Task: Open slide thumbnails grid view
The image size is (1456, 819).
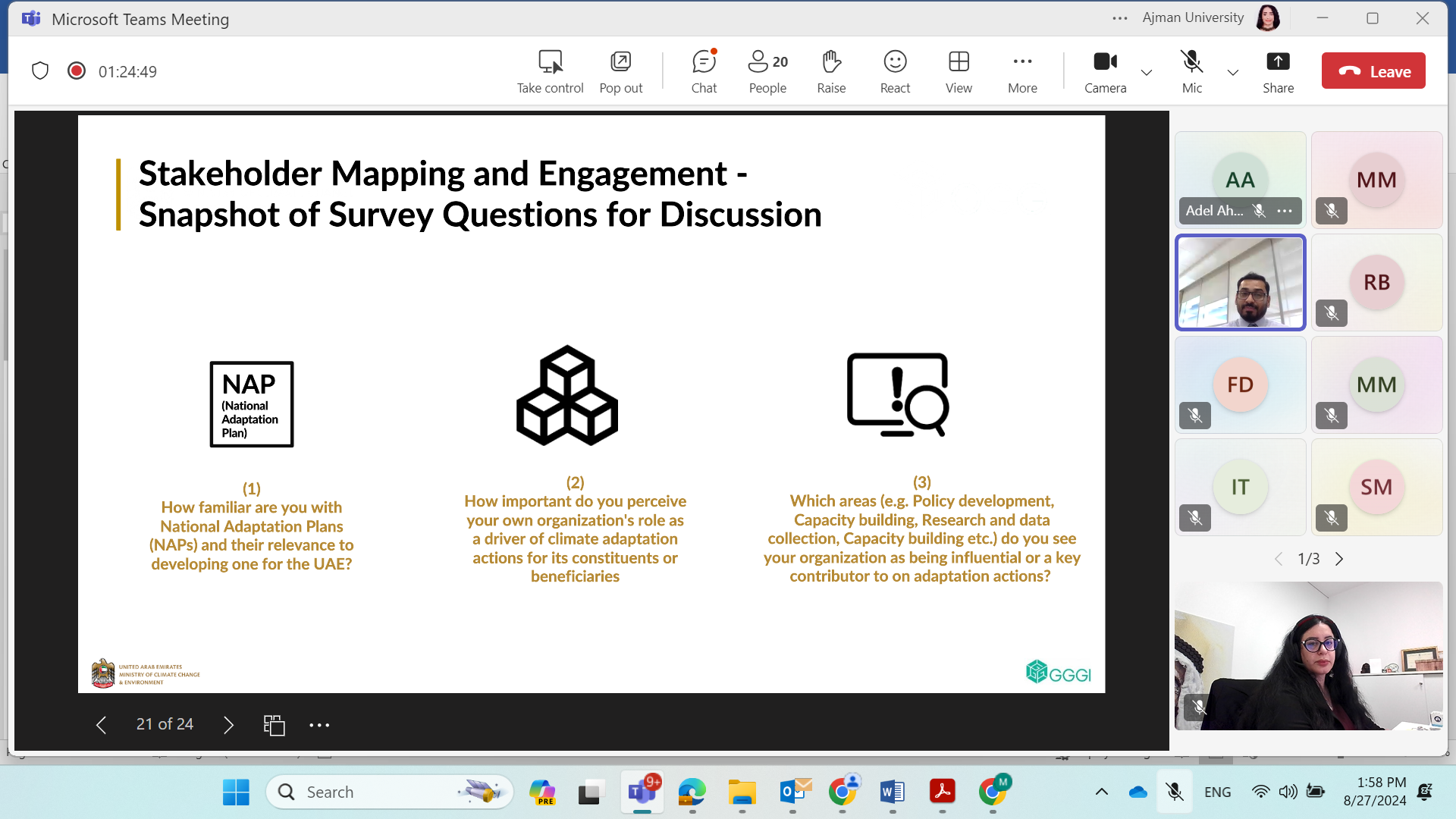Action: 274,725
